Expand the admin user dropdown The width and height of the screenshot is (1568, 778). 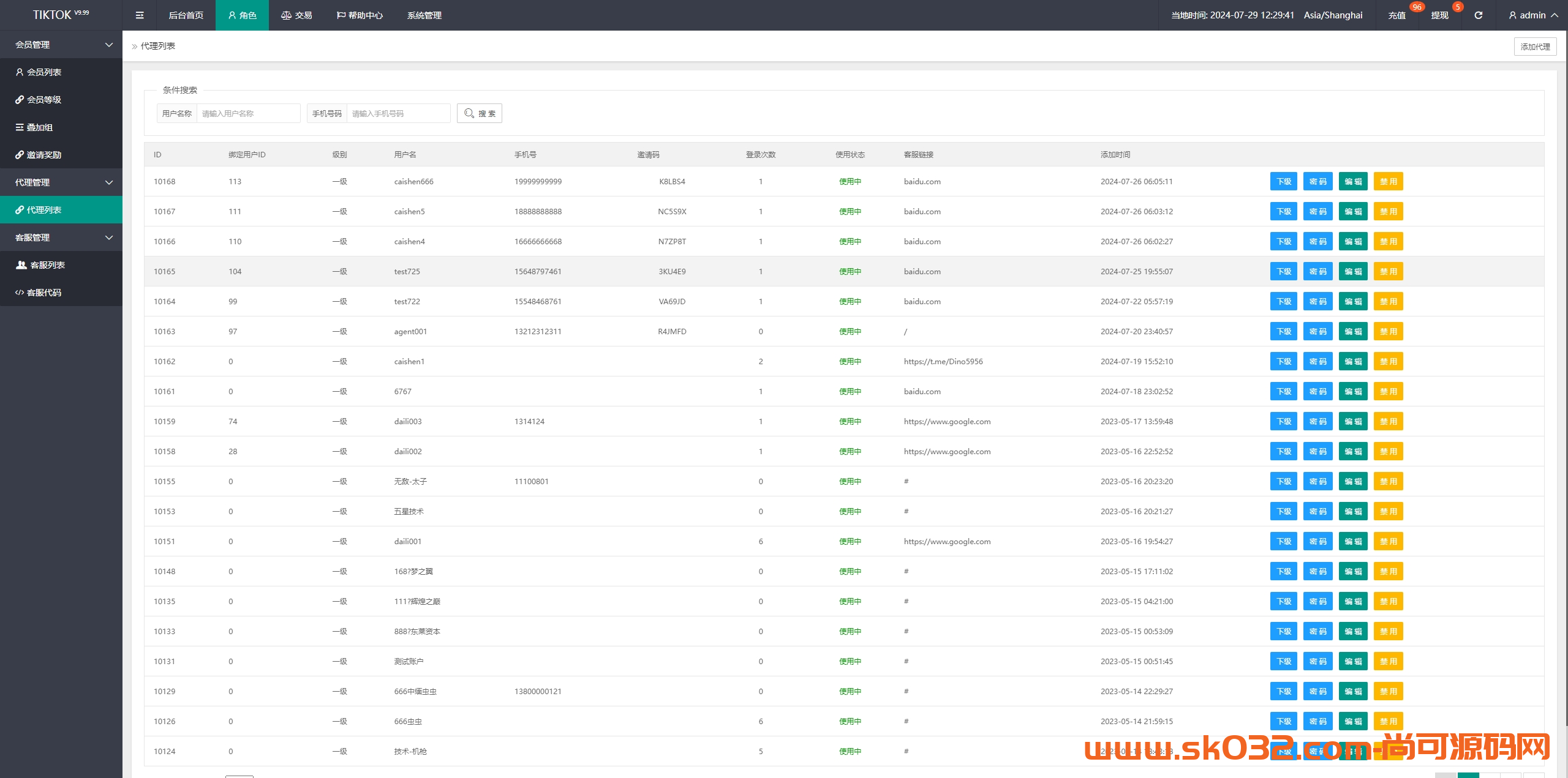coord(1534,15)
